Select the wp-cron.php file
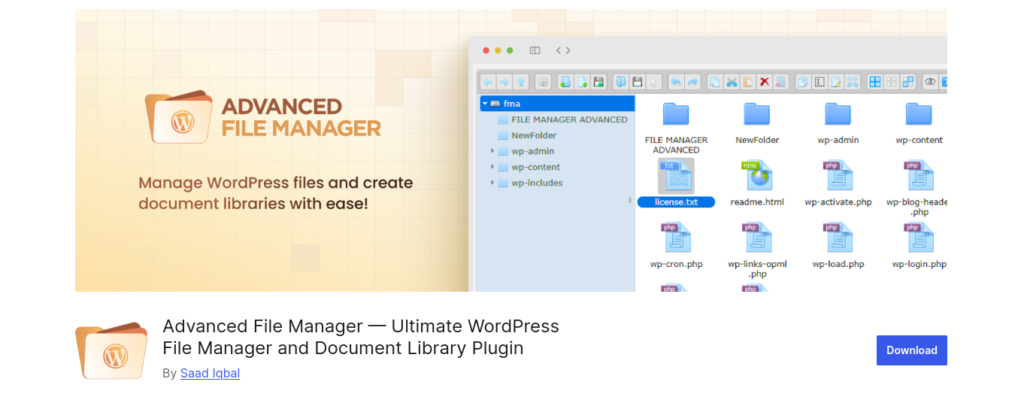Image resolution: width=1024 pixels, height=403 pixels. 676,246
